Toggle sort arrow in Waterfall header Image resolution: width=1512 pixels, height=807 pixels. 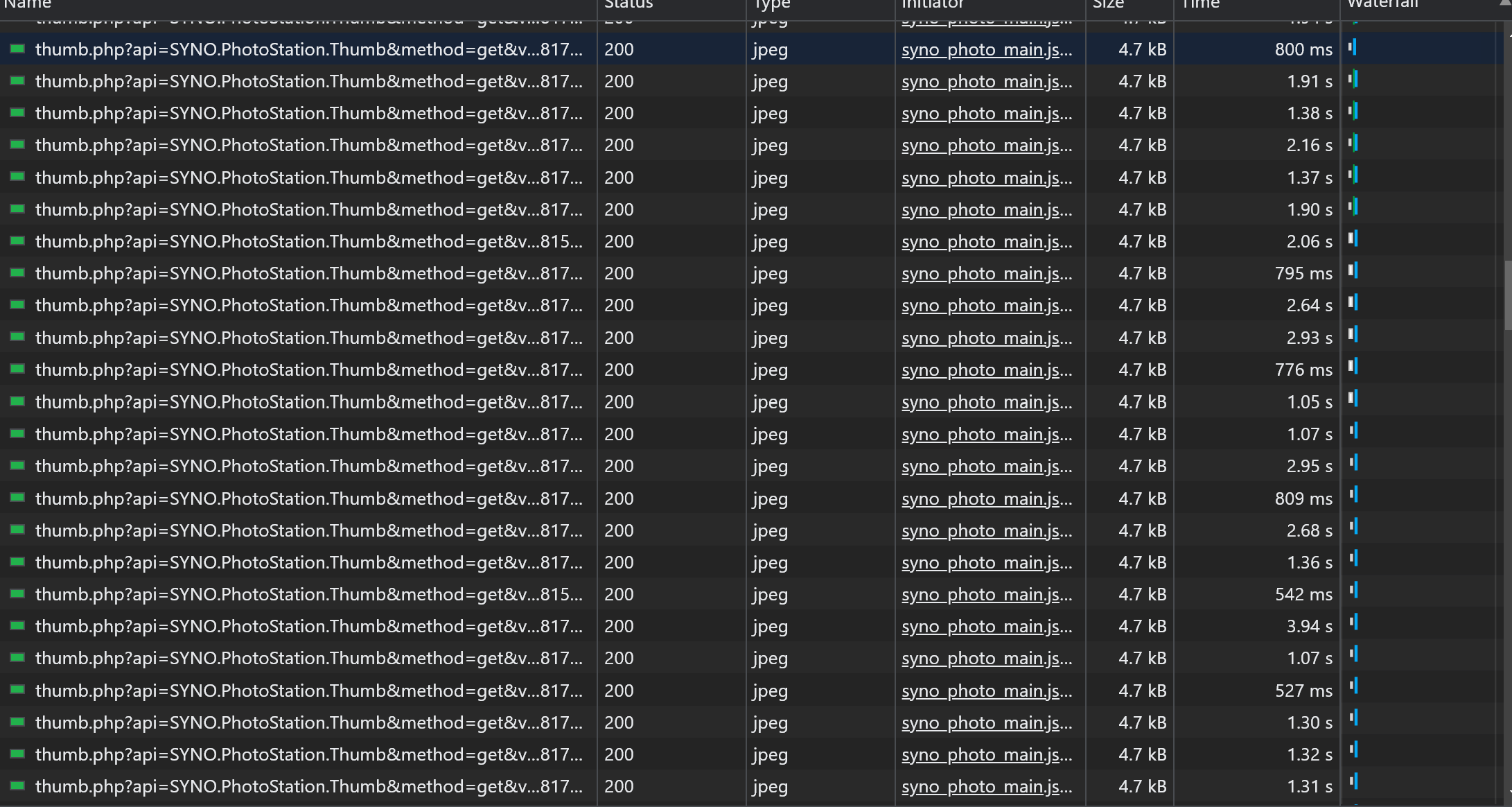tap(1504, 4)
